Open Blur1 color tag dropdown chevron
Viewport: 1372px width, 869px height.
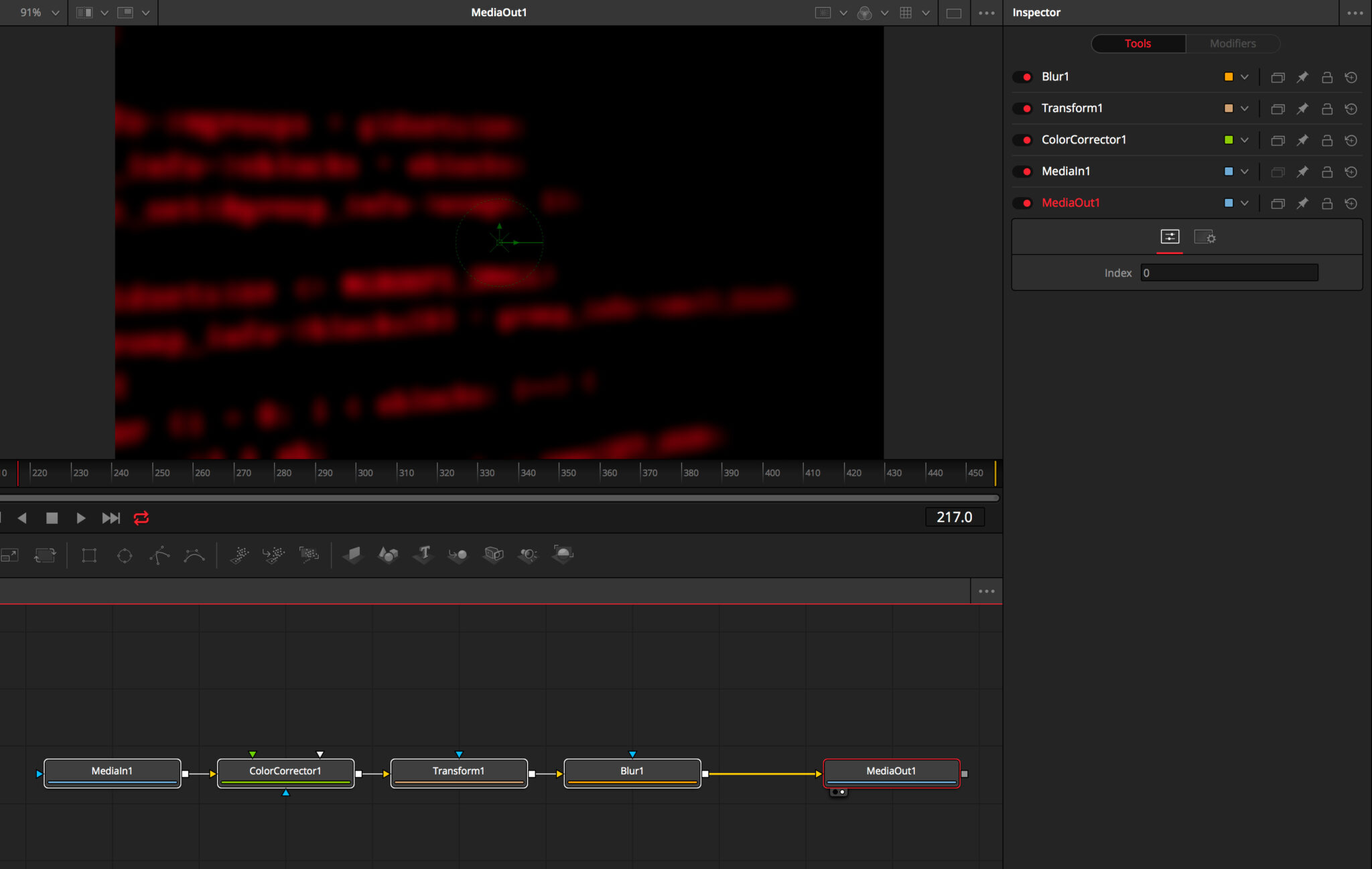(x=1244, y=77)
